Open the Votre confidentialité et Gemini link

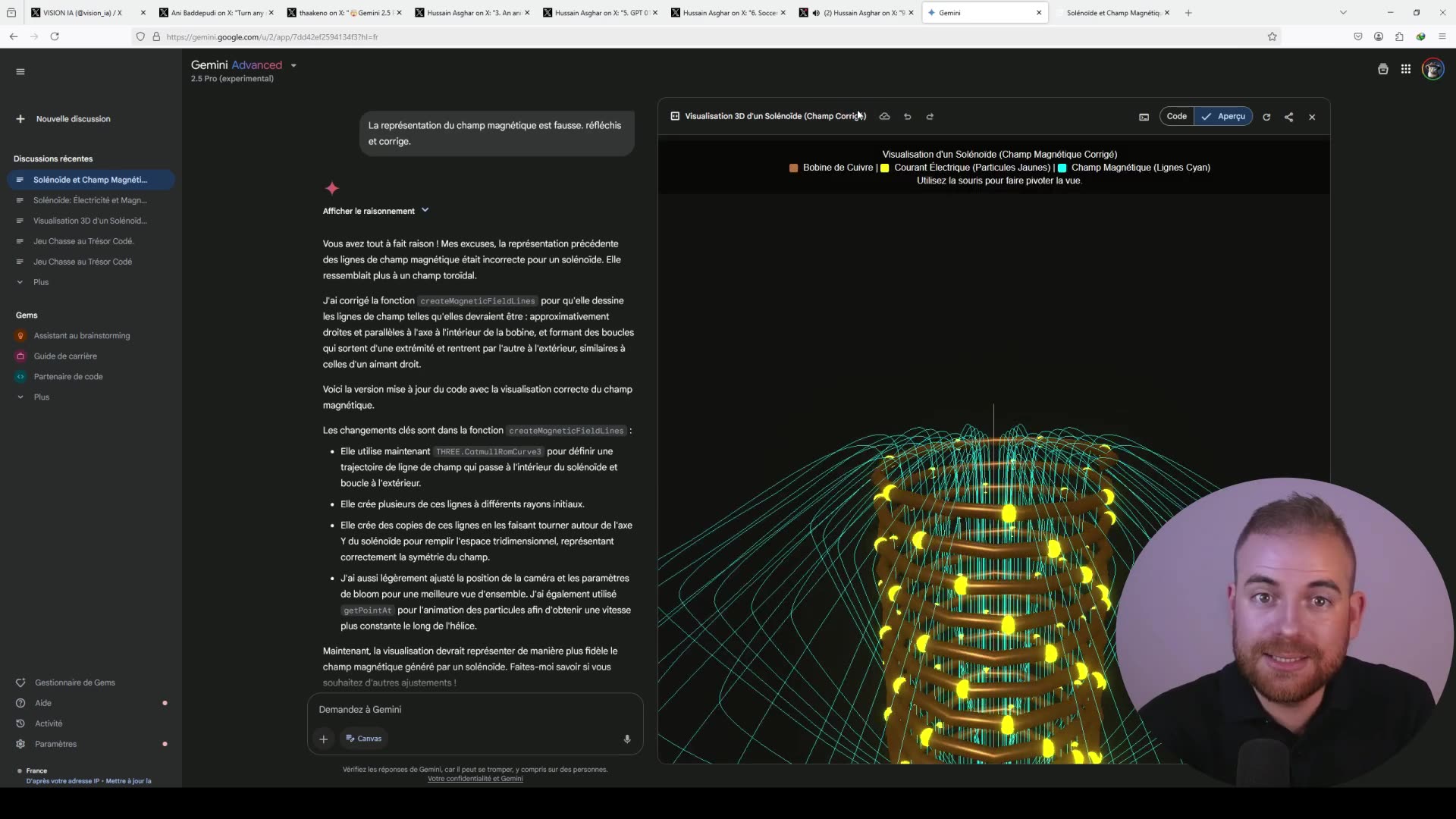[475, 779]
